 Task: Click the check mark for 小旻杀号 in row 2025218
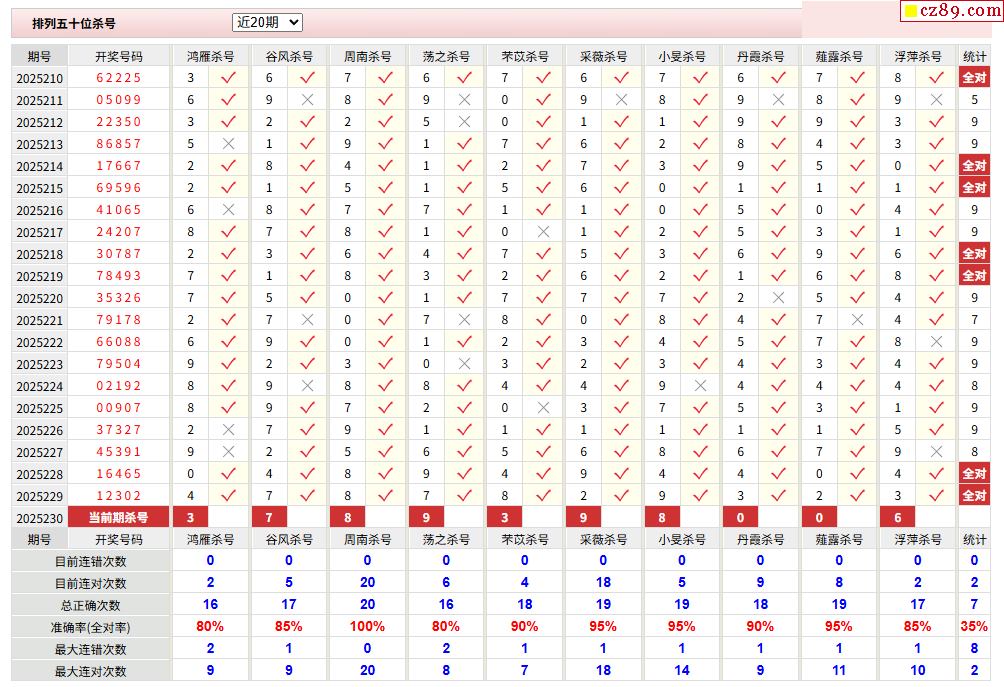coord(700,254)
